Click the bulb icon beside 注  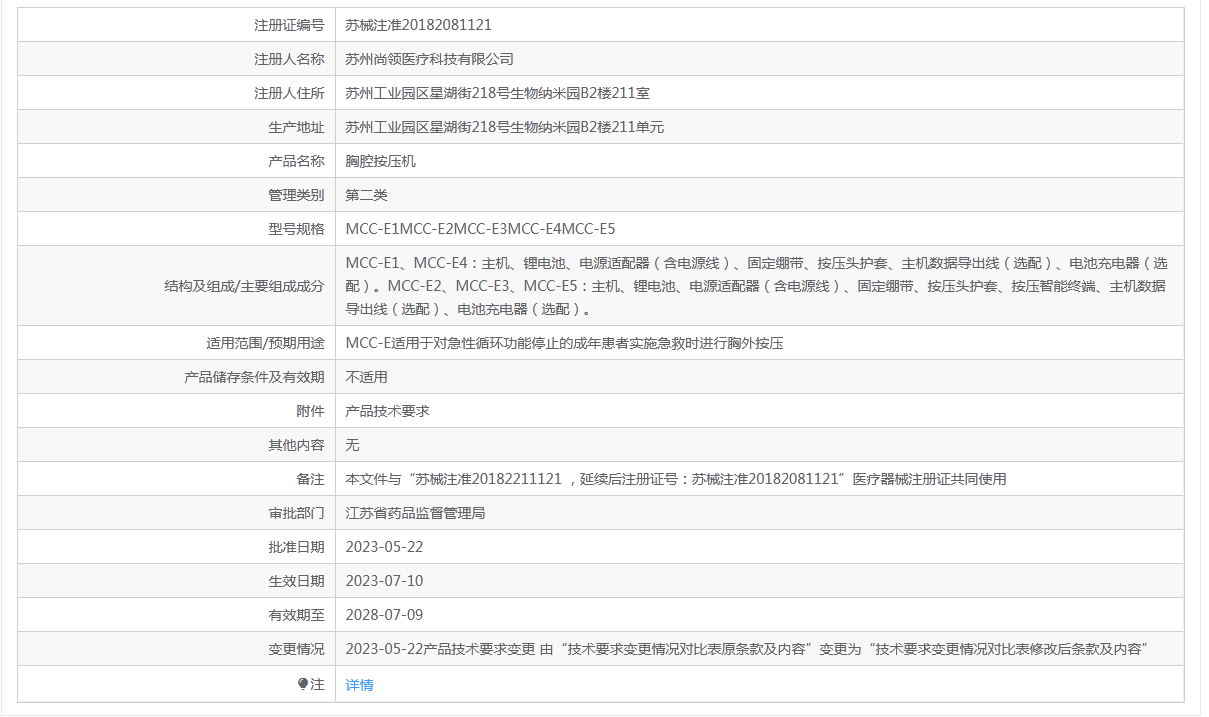[x=303, y=684]
